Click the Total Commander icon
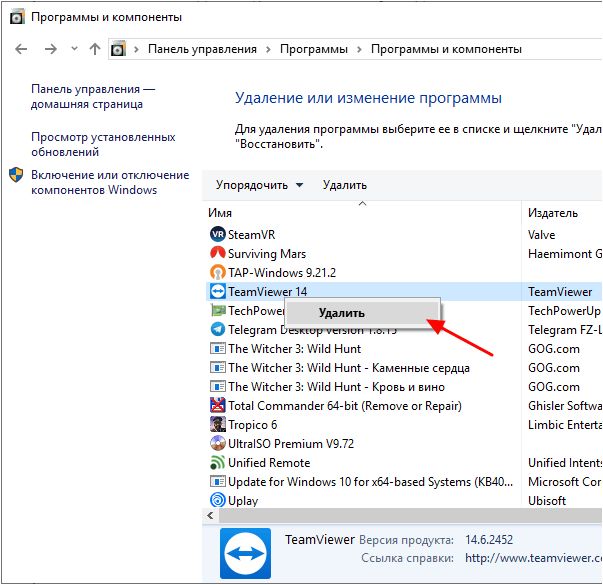Image resolution: width=603 pixels, height=585 pixels. coord(218,405)
